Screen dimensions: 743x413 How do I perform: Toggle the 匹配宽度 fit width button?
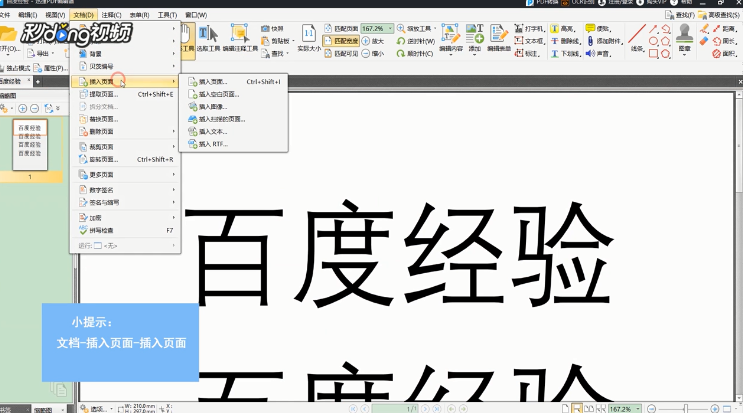point(341,41)
